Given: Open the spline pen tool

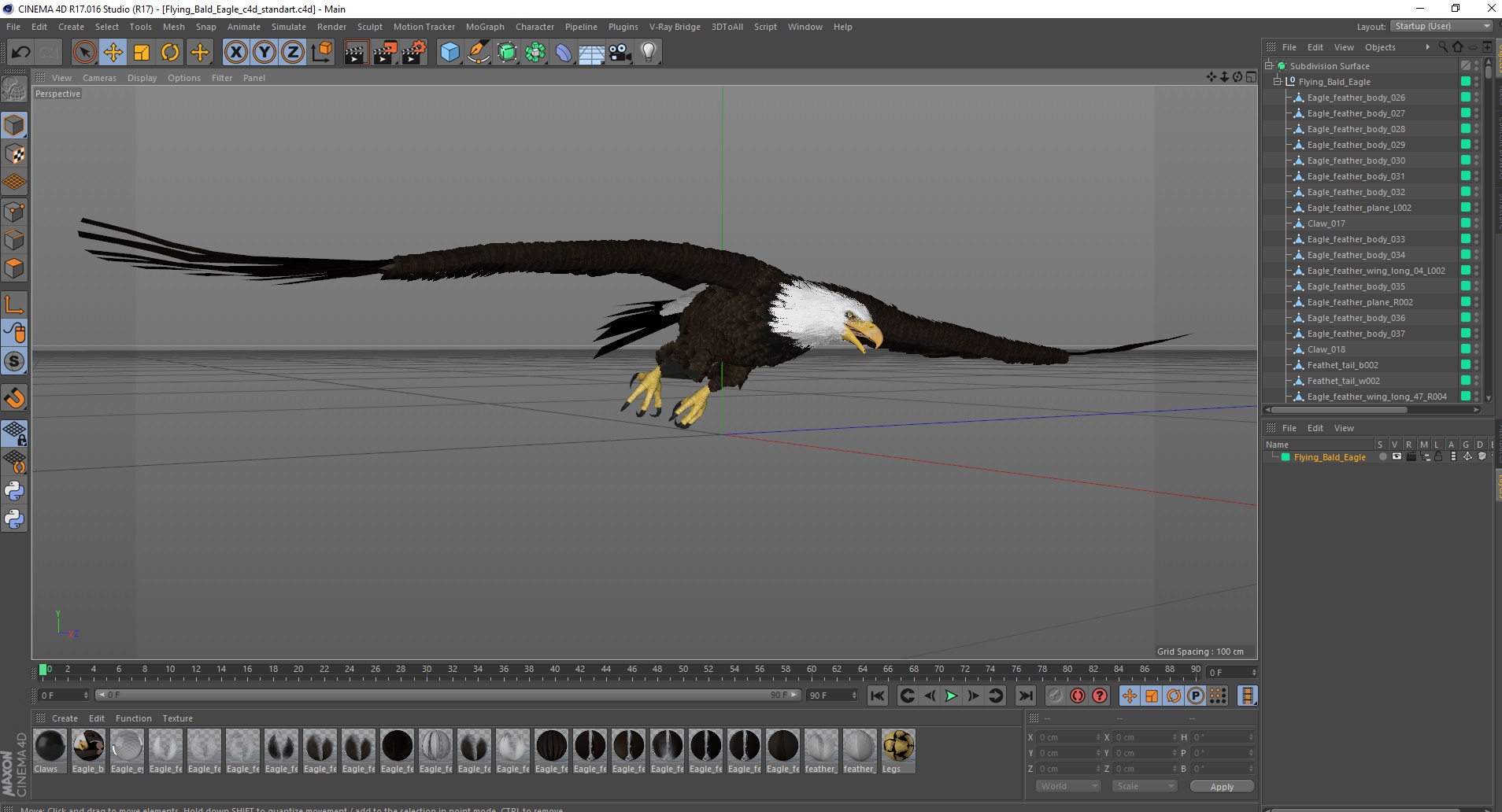Looking at the screenshot, I should point(479,53).
